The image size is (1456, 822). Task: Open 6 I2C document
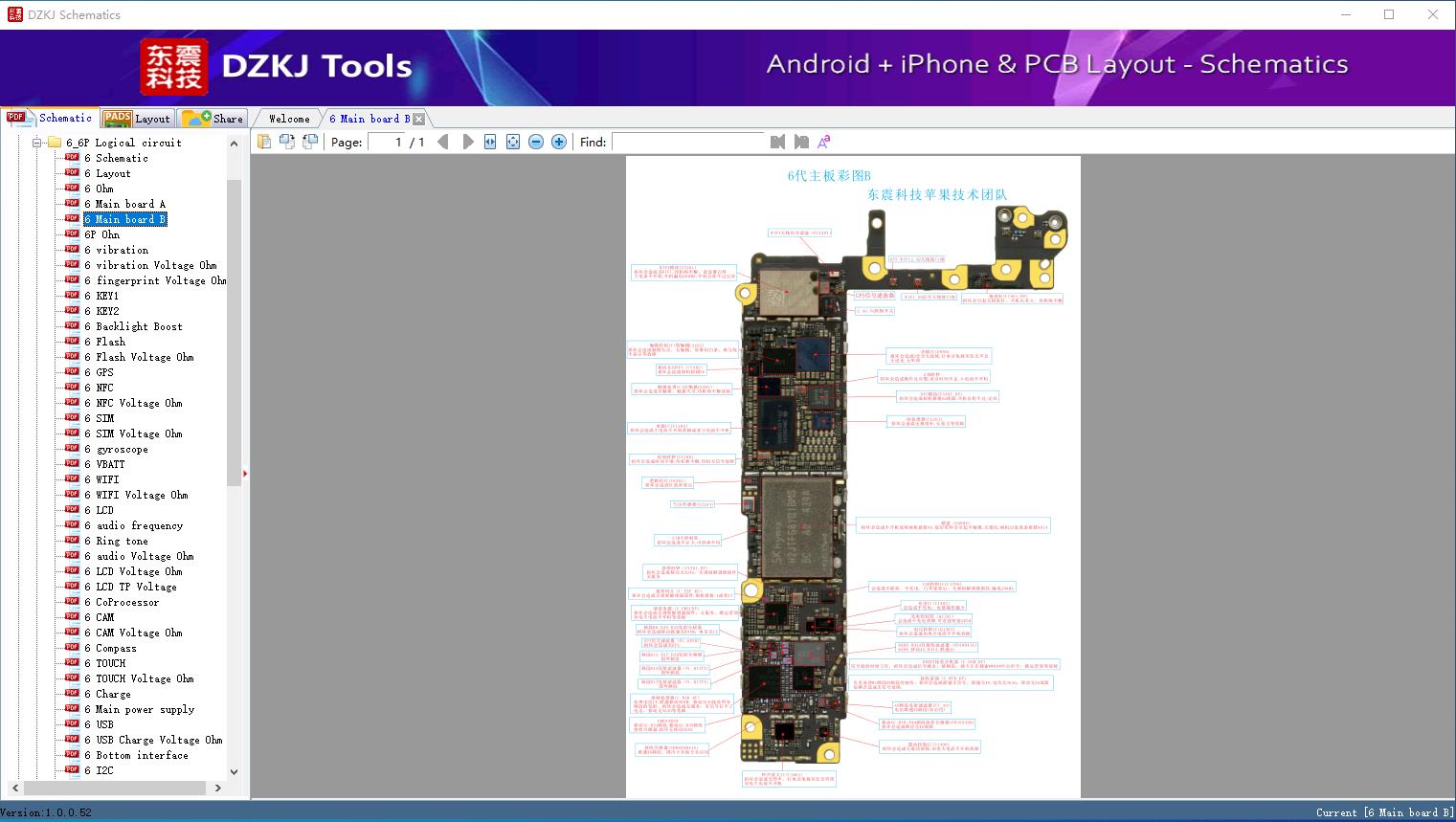tap(99, 770)
